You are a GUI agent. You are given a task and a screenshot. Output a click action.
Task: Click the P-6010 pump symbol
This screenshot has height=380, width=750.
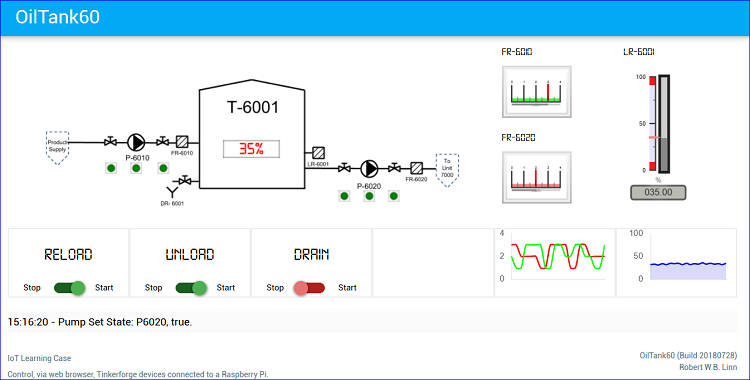click(x=136, y=142)
